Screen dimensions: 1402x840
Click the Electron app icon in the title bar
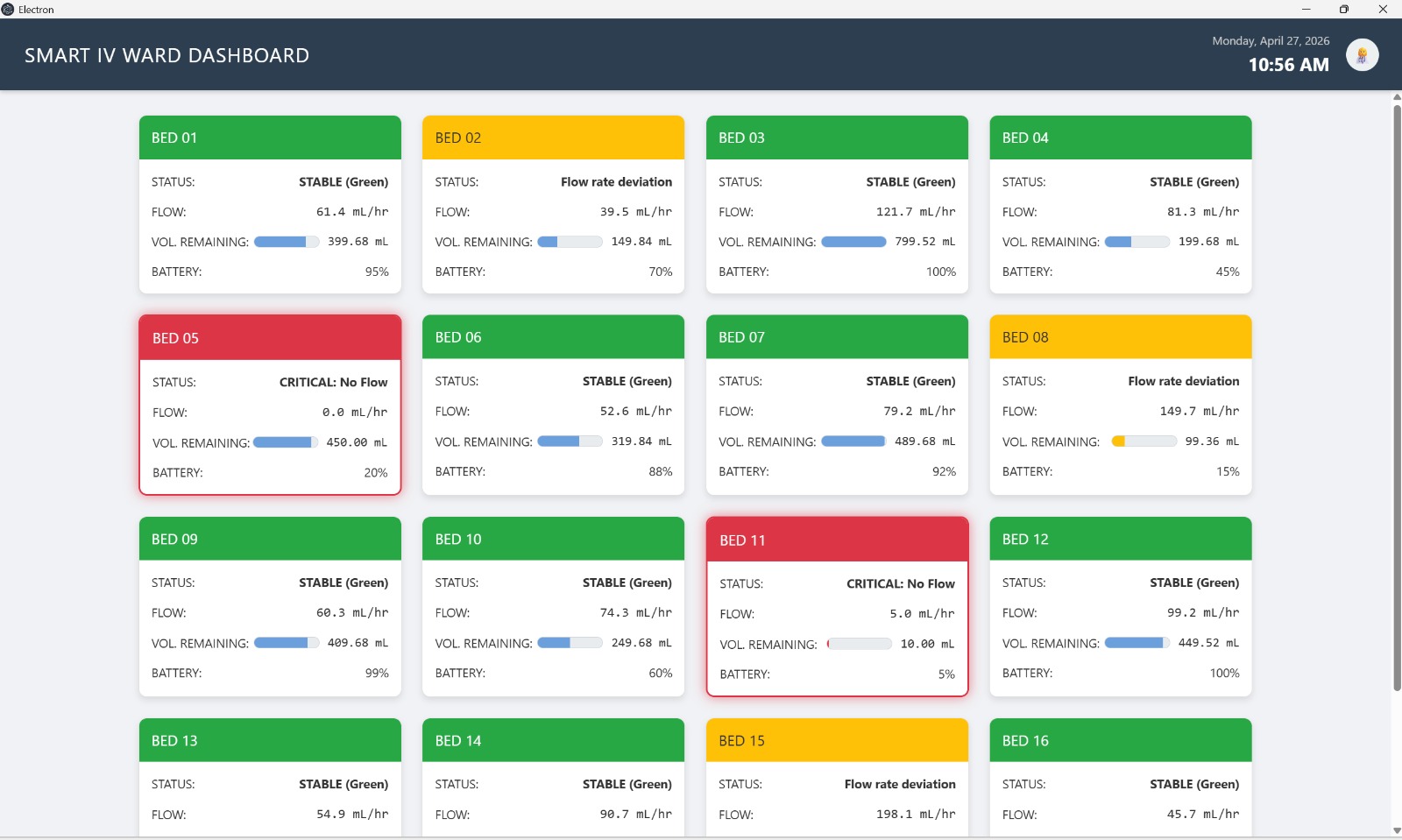click(x=9, y=9)
